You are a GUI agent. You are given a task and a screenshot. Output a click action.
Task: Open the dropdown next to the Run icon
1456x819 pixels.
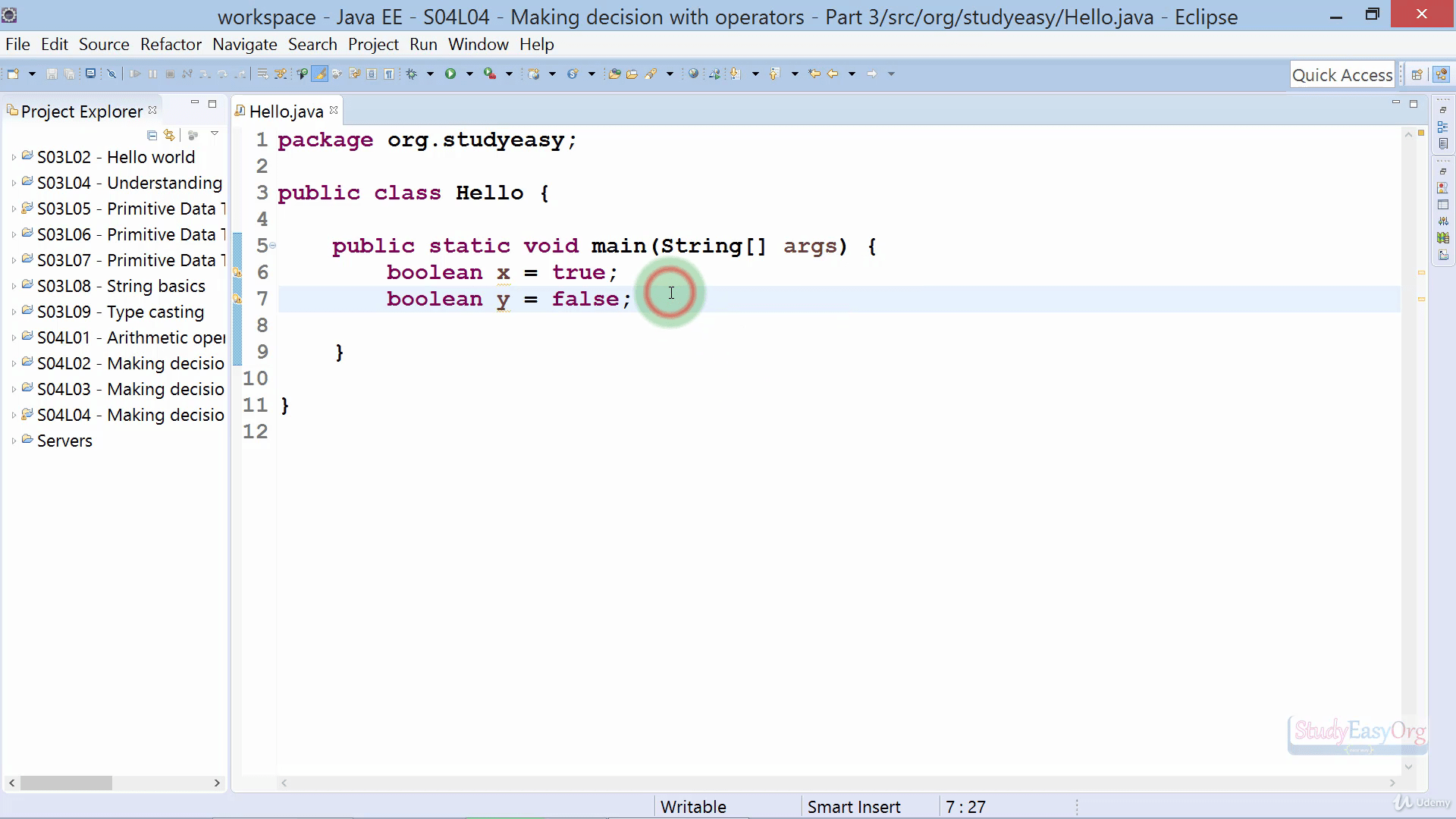[x=469, y=74]
